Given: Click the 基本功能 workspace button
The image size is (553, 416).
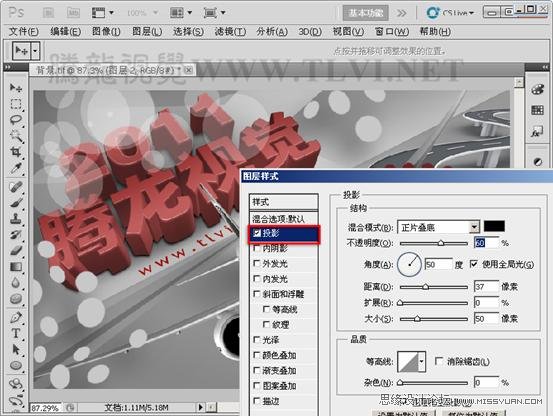Looking at the screenshot, I should click(x=366, y=13).
